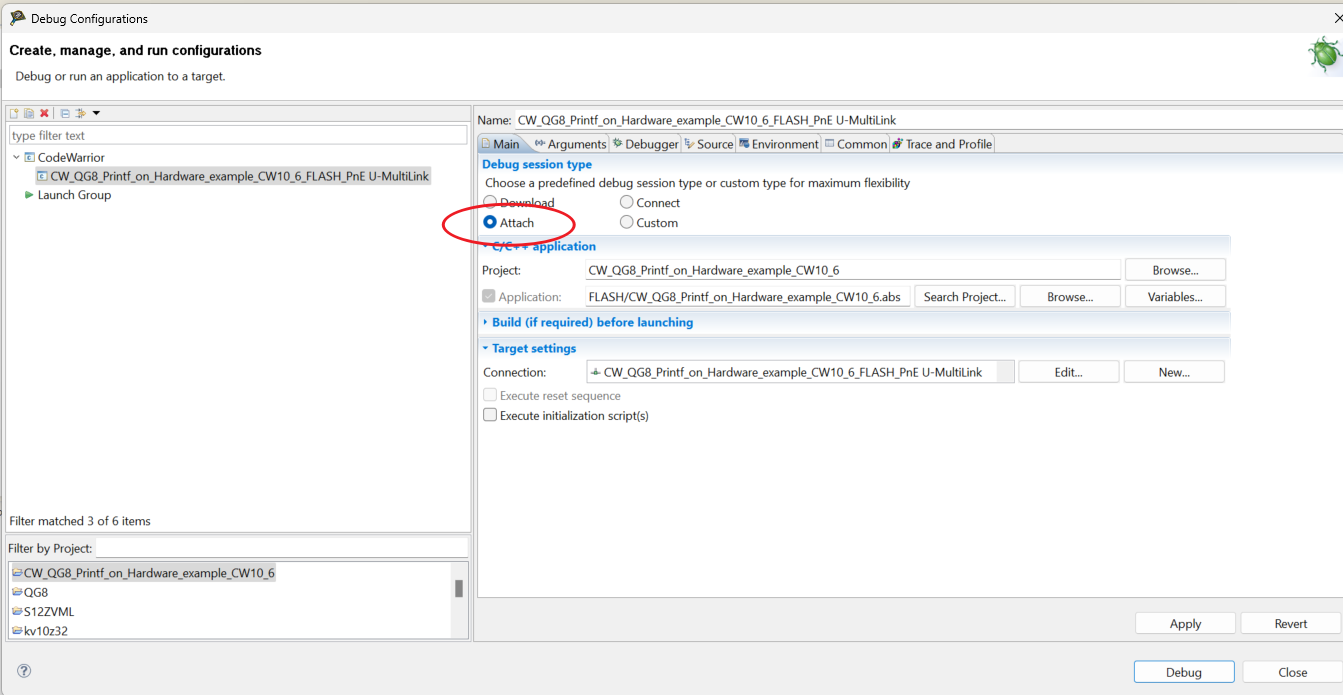This screenshot has width=1343, height=695.
Task: Click the S12ZVML project folder icon
Action: (17, 611)
